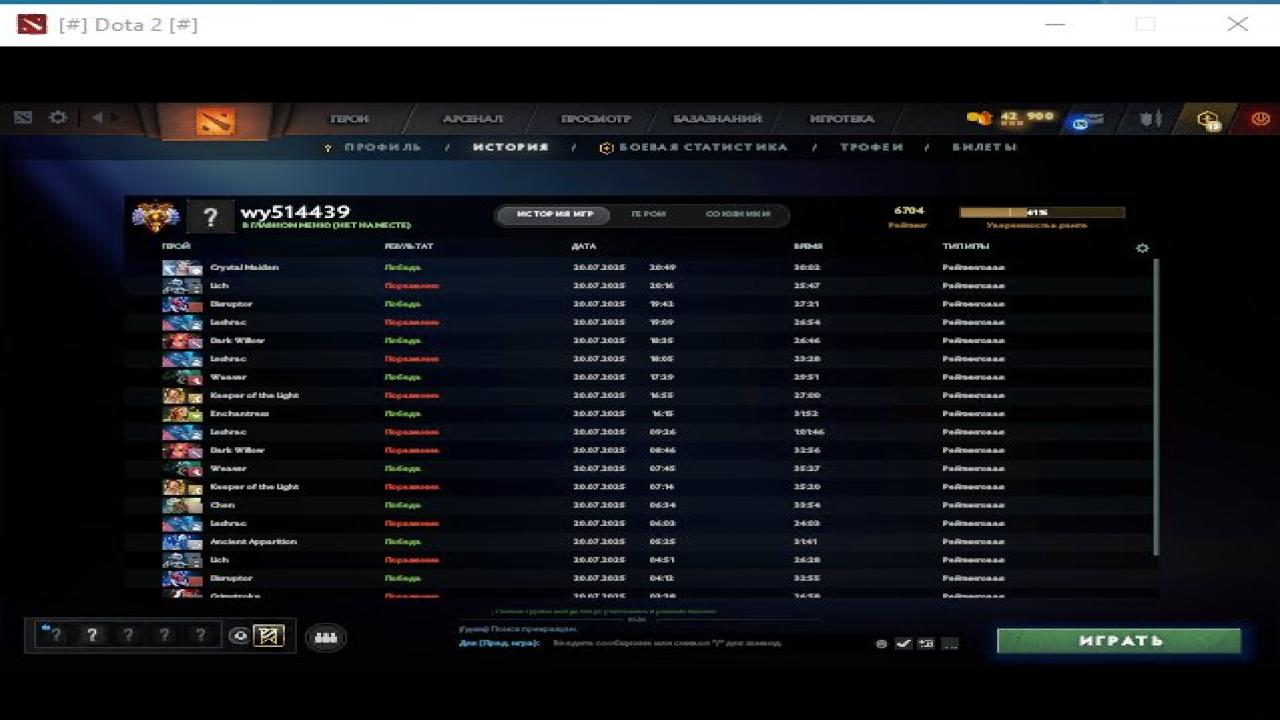Open the База знаний top menu tab
The width and height of the screenshot is (1280, 720).
(717, 118)
